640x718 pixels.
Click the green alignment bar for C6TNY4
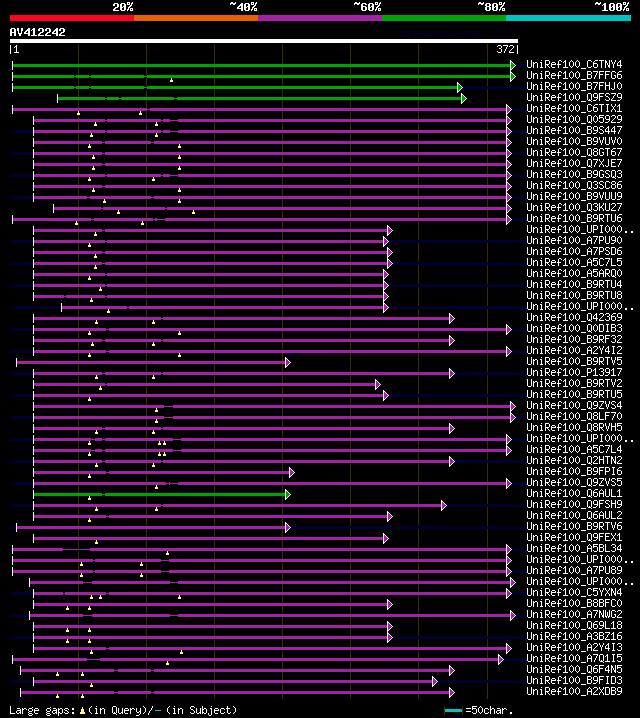[261, 65]
